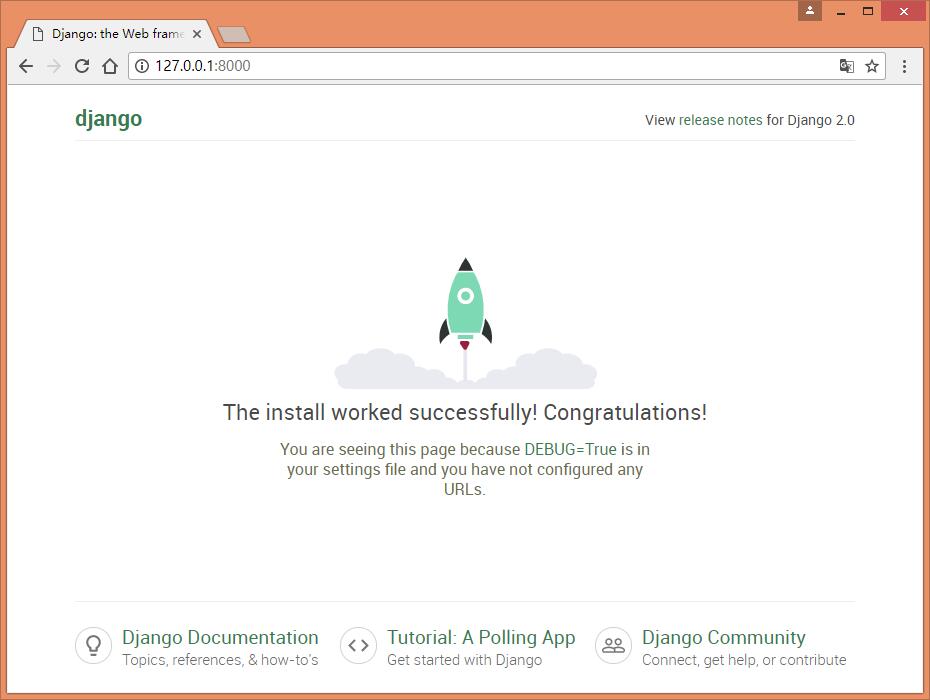Click 'Topics, references, & how-to's' text
This screenshot has height=700, width=930.
click(220, 660)
